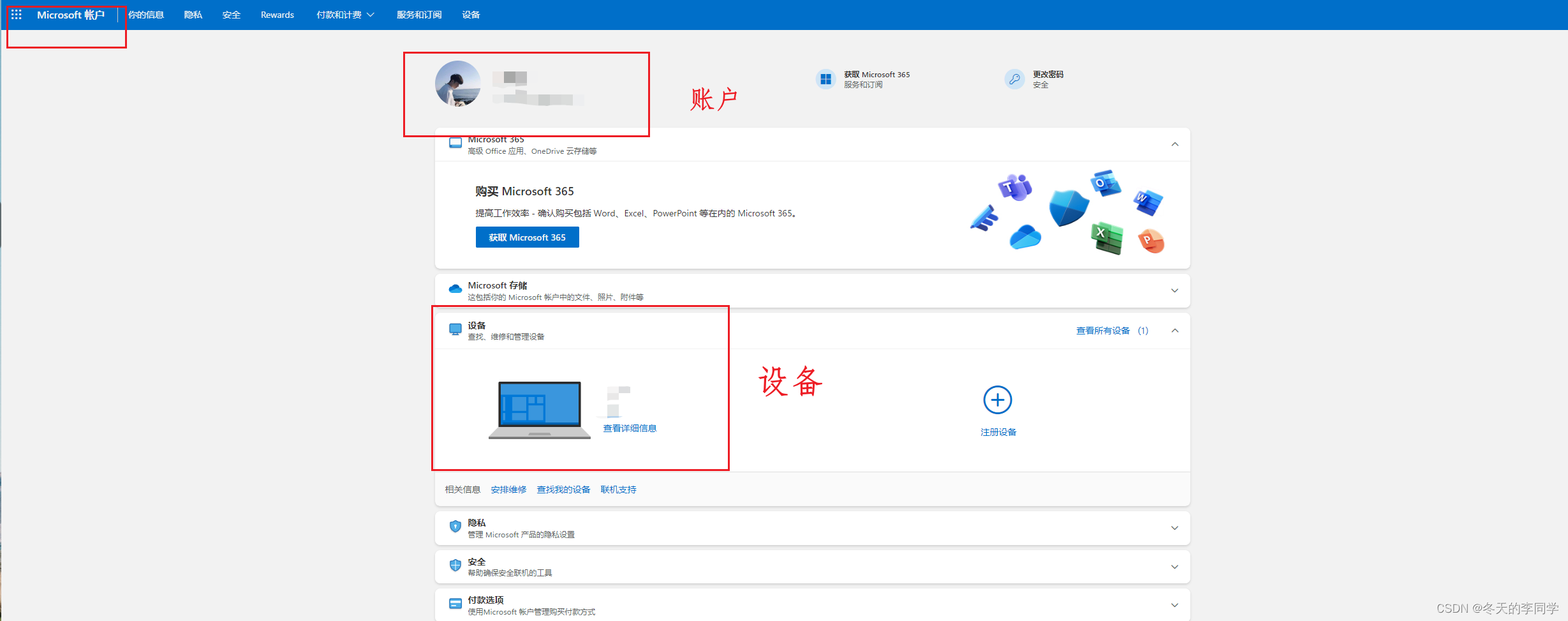
Task: Select the 设备 tab in header
Action: point(471,15)
